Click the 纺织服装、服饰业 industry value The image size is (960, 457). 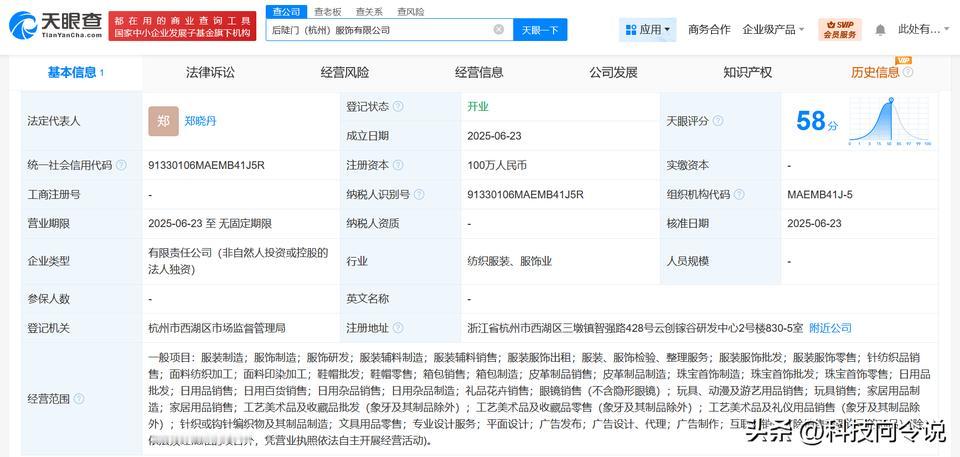pos(509,261)
